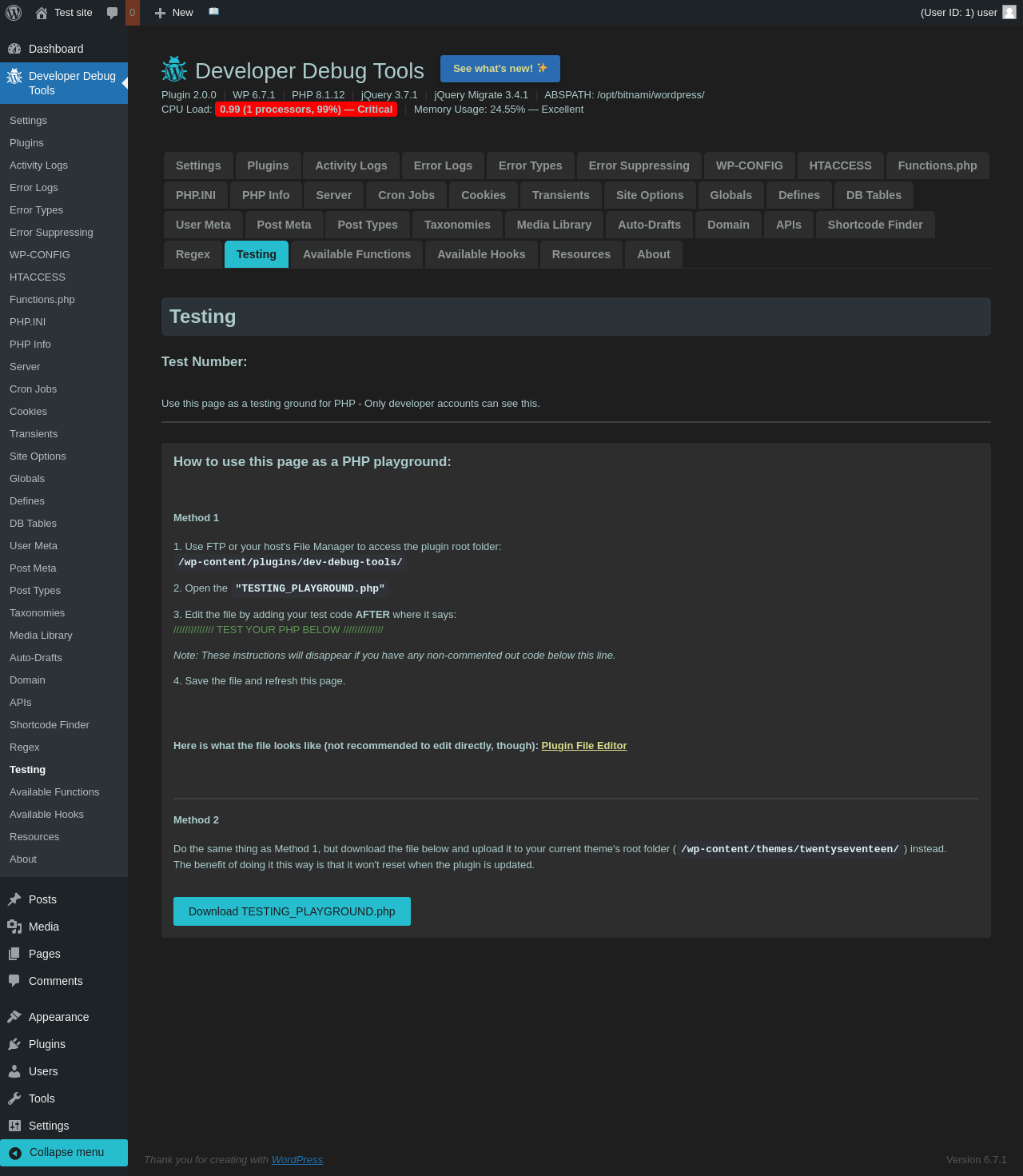Go to Post Meta in the sidebar submenu

click(64, 568)
